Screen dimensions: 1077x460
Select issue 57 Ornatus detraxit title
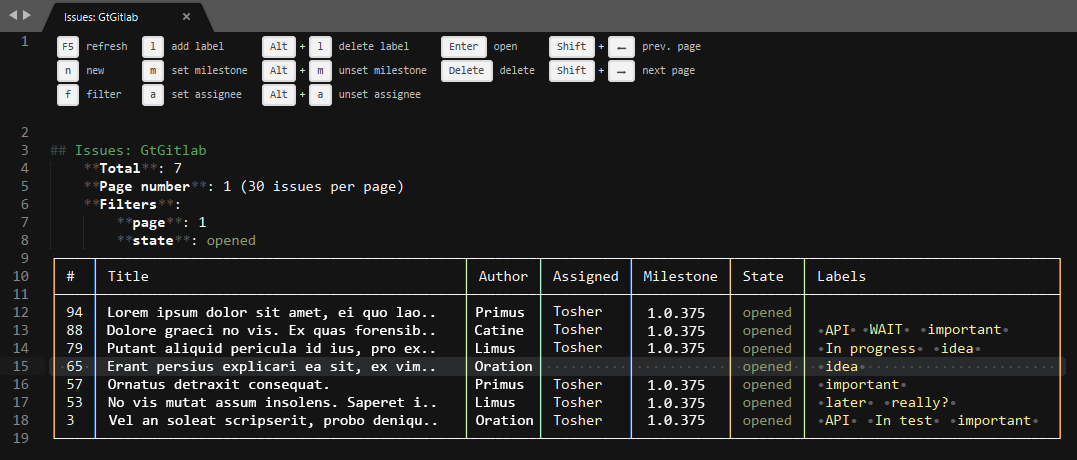point(218,384)
